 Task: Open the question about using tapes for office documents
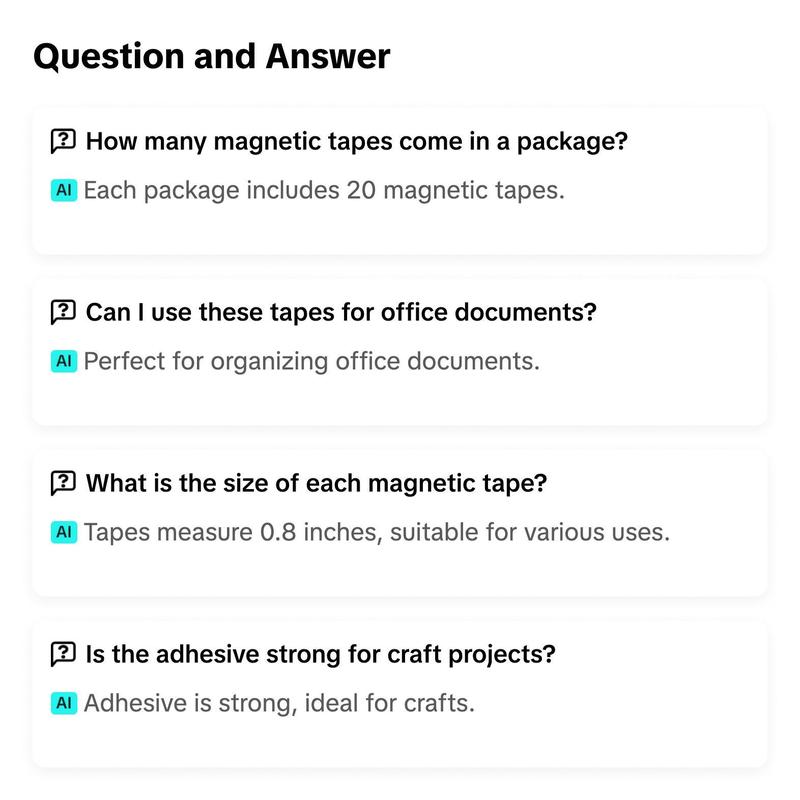pos(341,312)
